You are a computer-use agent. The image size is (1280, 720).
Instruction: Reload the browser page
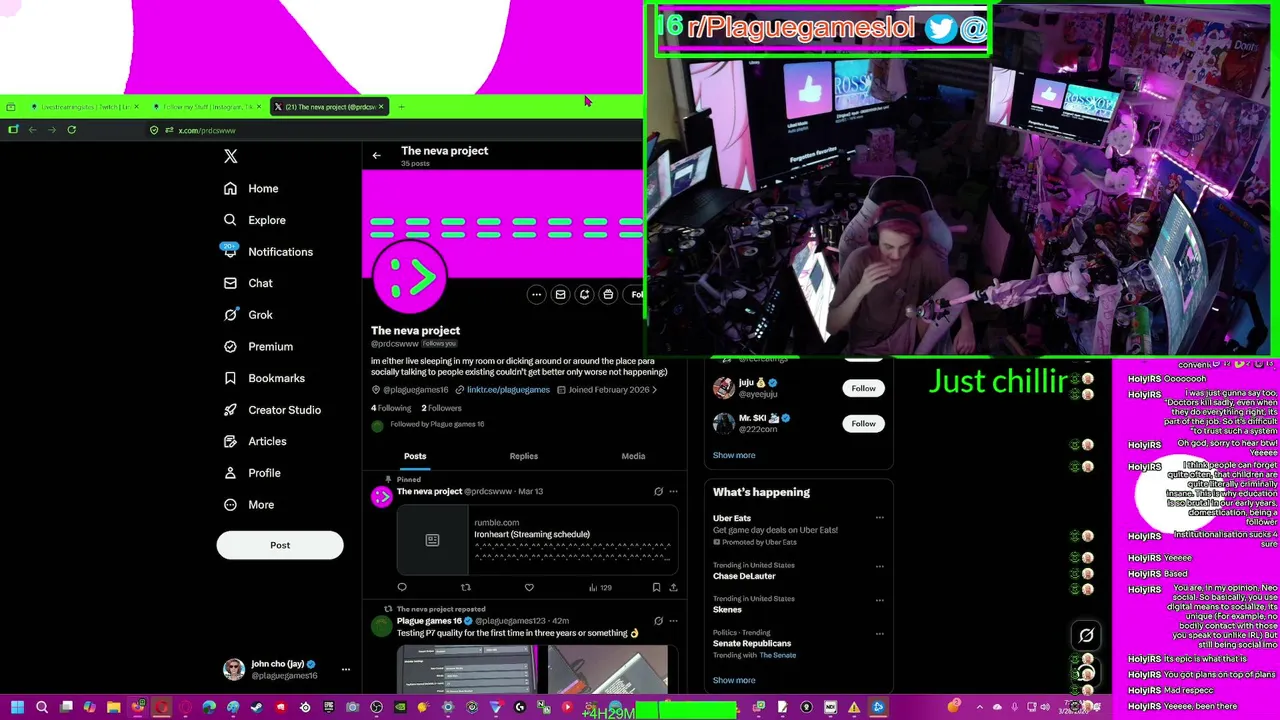click(71, 130)
